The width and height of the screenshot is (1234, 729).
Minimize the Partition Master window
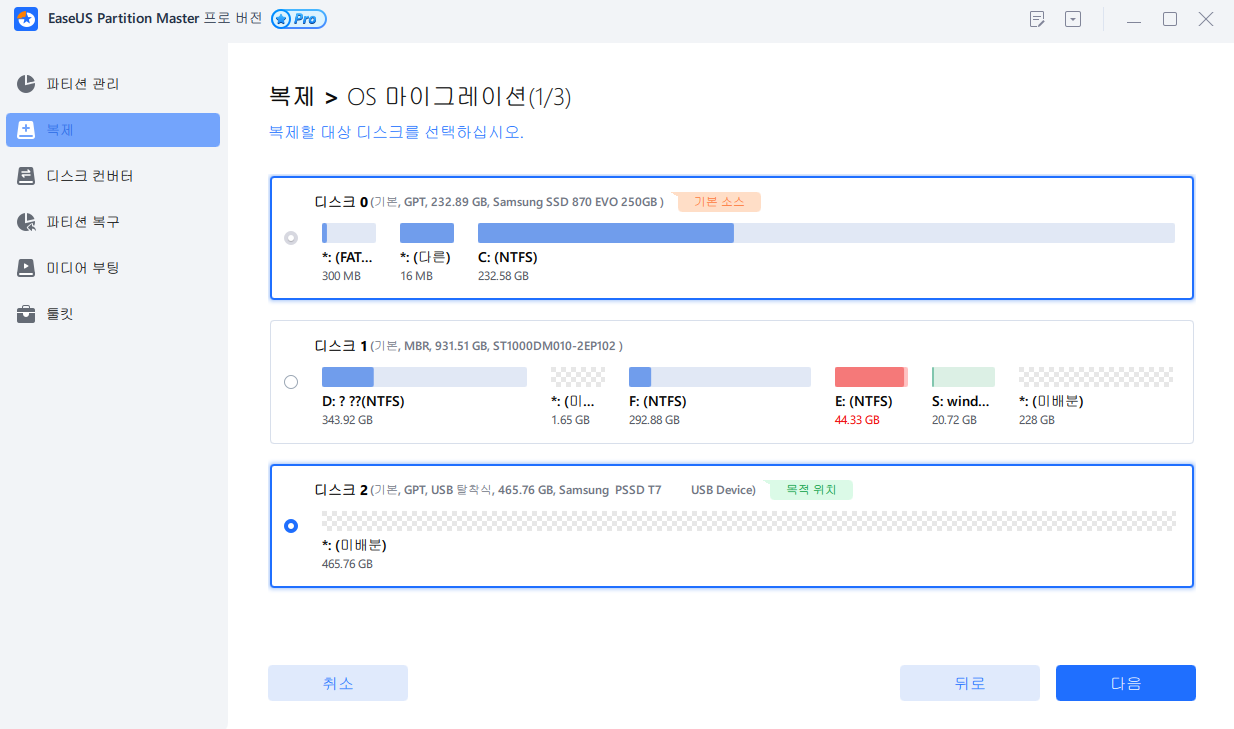pyautogui.click(x=1133, y=19)
